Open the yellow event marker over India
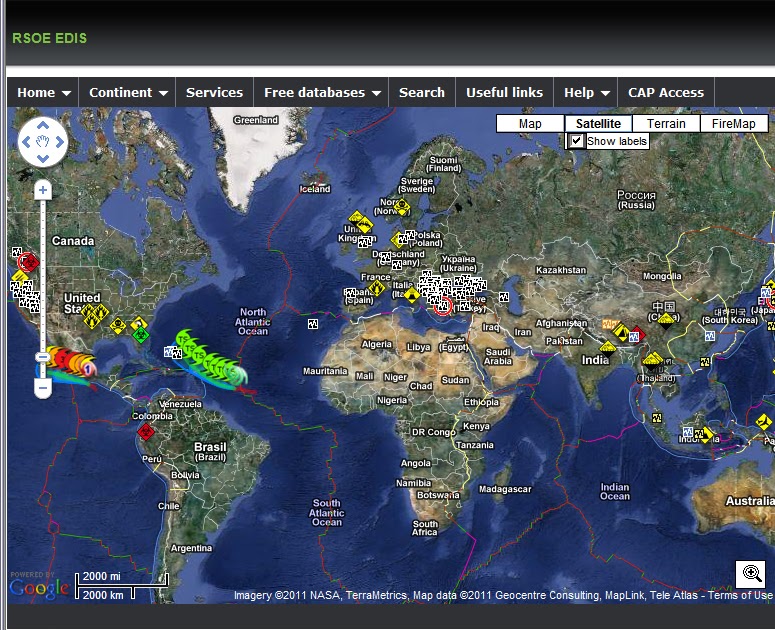775x630 pixels. point(607,349)
